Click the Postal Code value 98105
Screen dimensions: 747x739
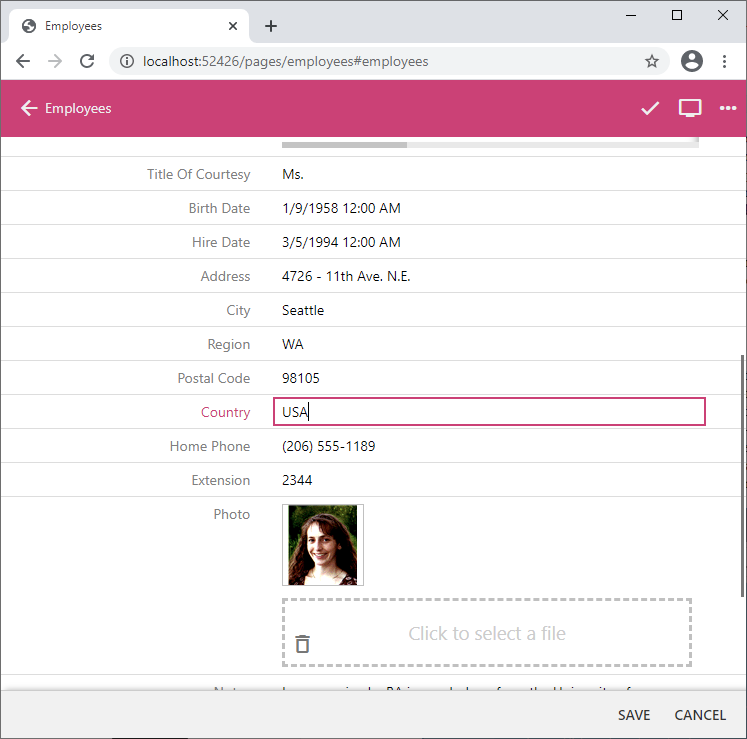click(301, 378)
